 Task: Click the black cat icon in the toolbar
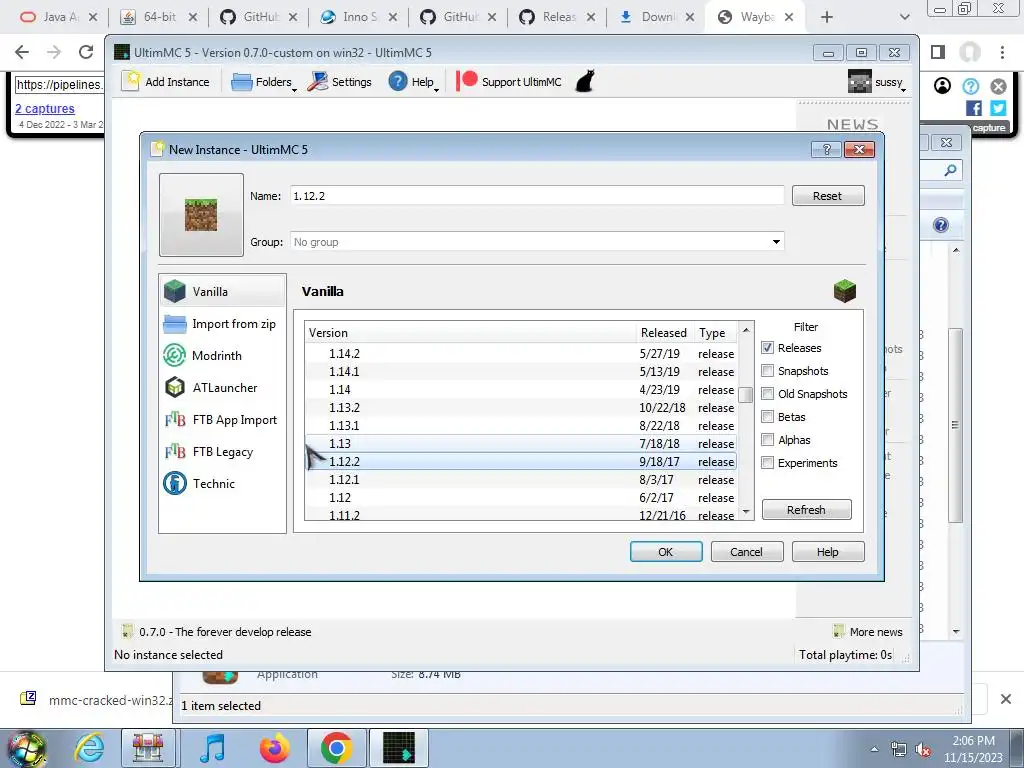click(585, 82)
